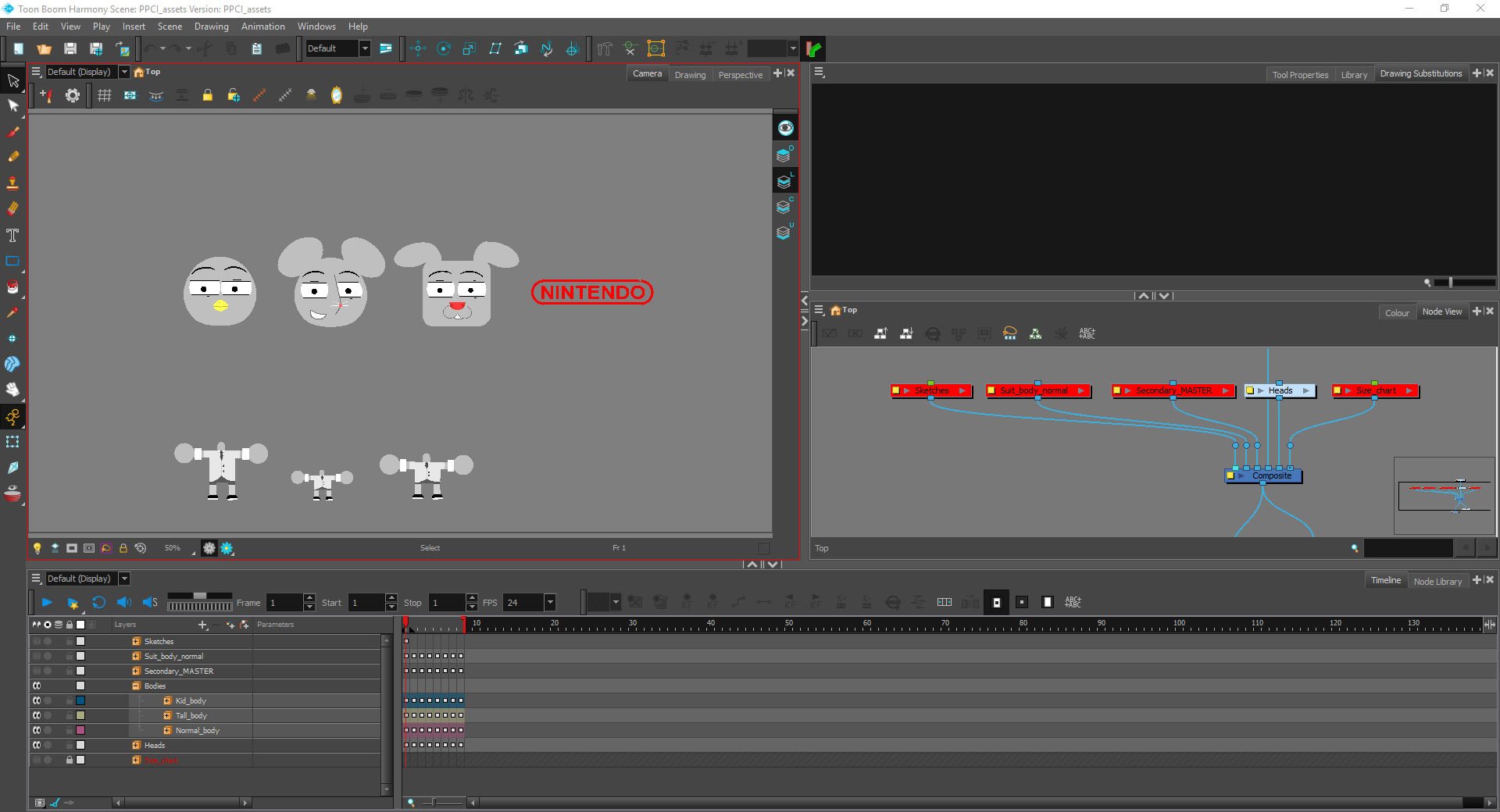The image size is (1500, 812).
Task: Select the Text tool
Action: [x=12, y=235]
